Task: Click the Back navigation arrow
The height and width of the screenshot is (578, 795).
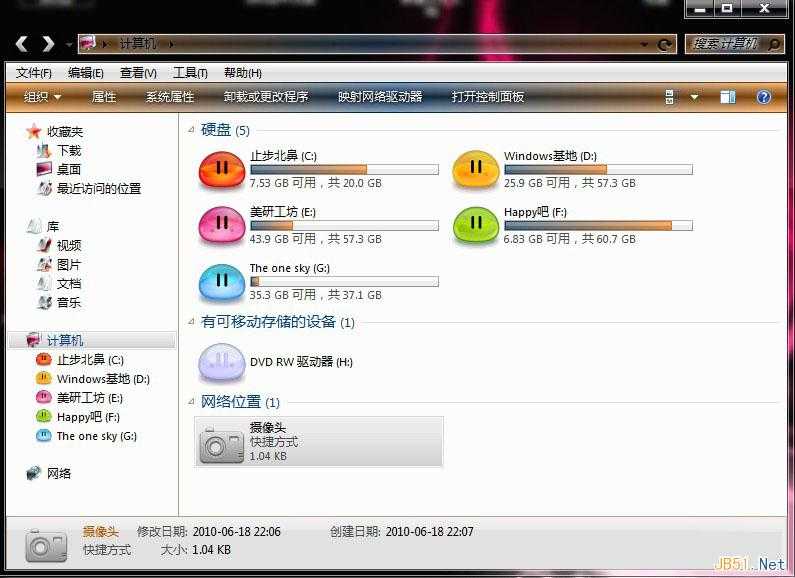Action: tap(21, 44)
